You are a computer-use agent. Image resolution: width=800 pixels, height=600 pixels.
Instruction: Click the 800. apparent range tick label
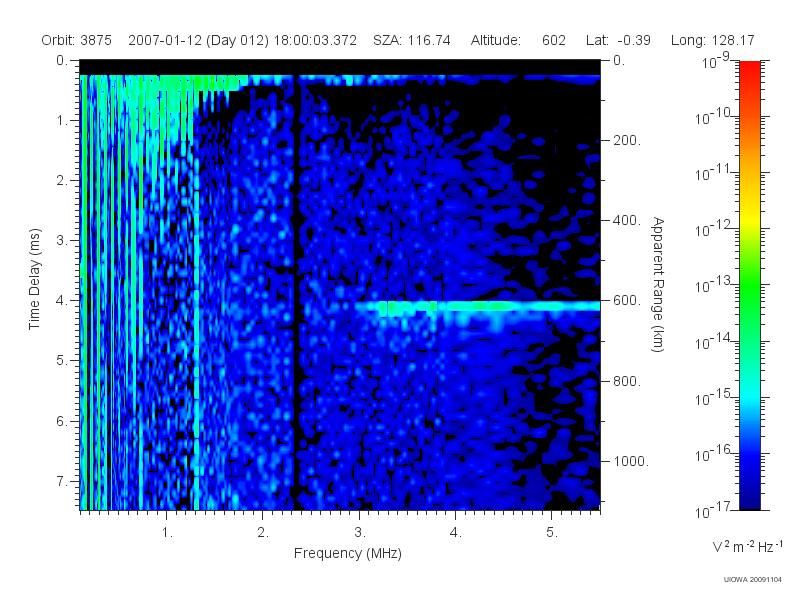coord(627,381)
